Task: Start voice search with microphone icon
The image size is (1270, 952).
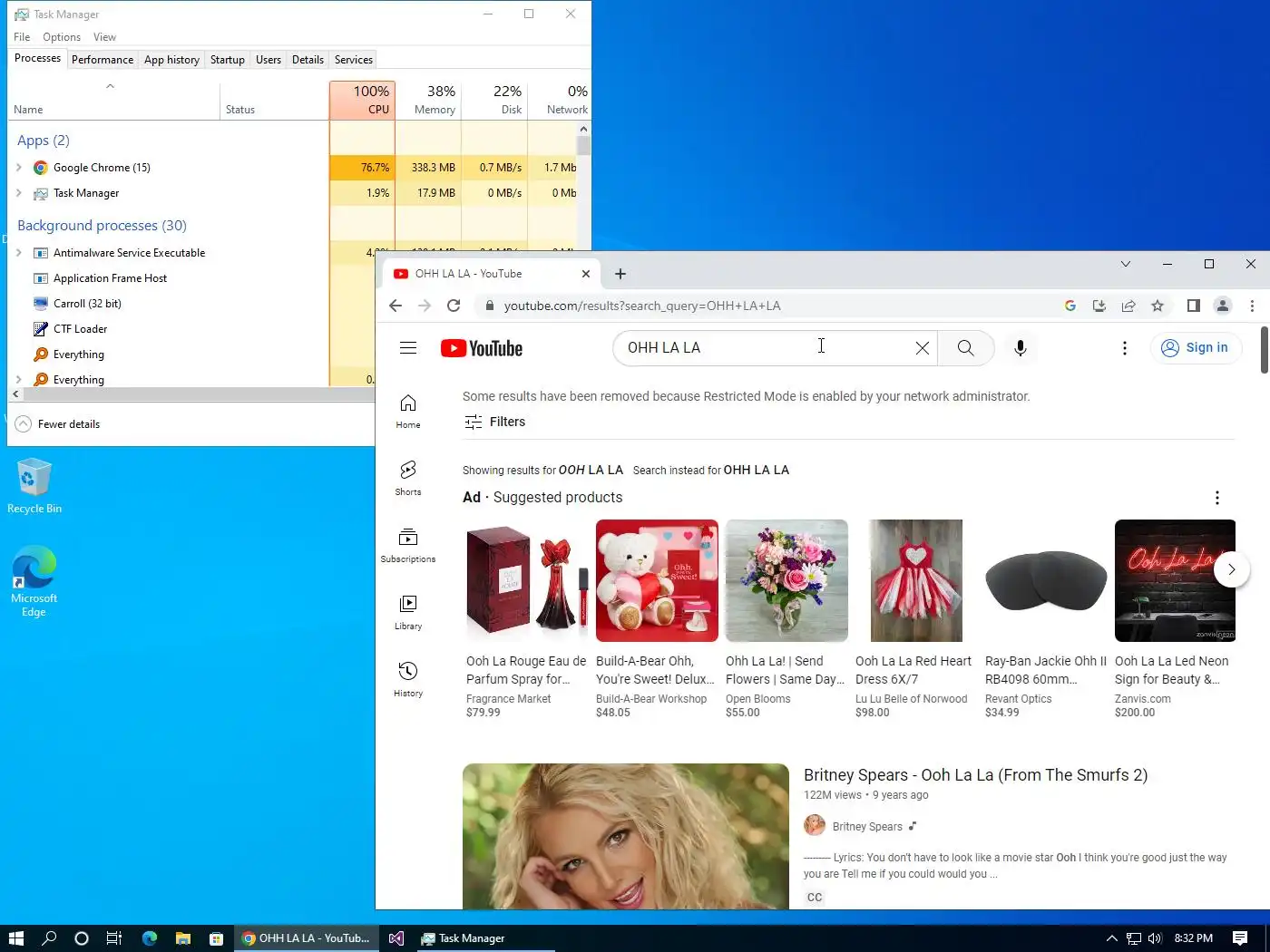Action: point(1021,348)
